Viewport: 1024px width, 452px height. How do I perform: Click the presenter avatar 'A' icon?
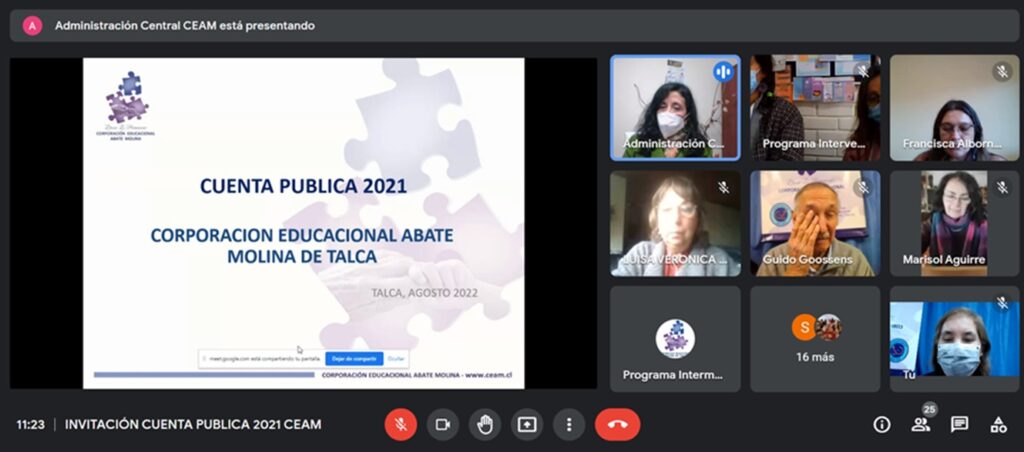(32, 26)
